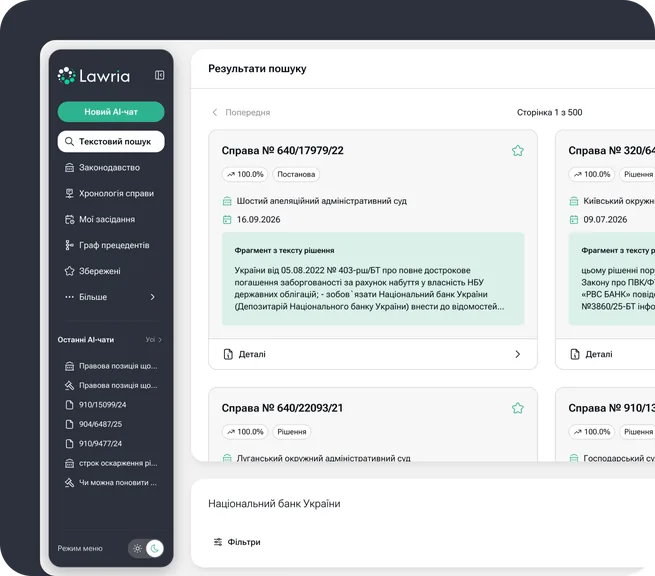Show all recent AI chats (Усі)

coord(153,340)
